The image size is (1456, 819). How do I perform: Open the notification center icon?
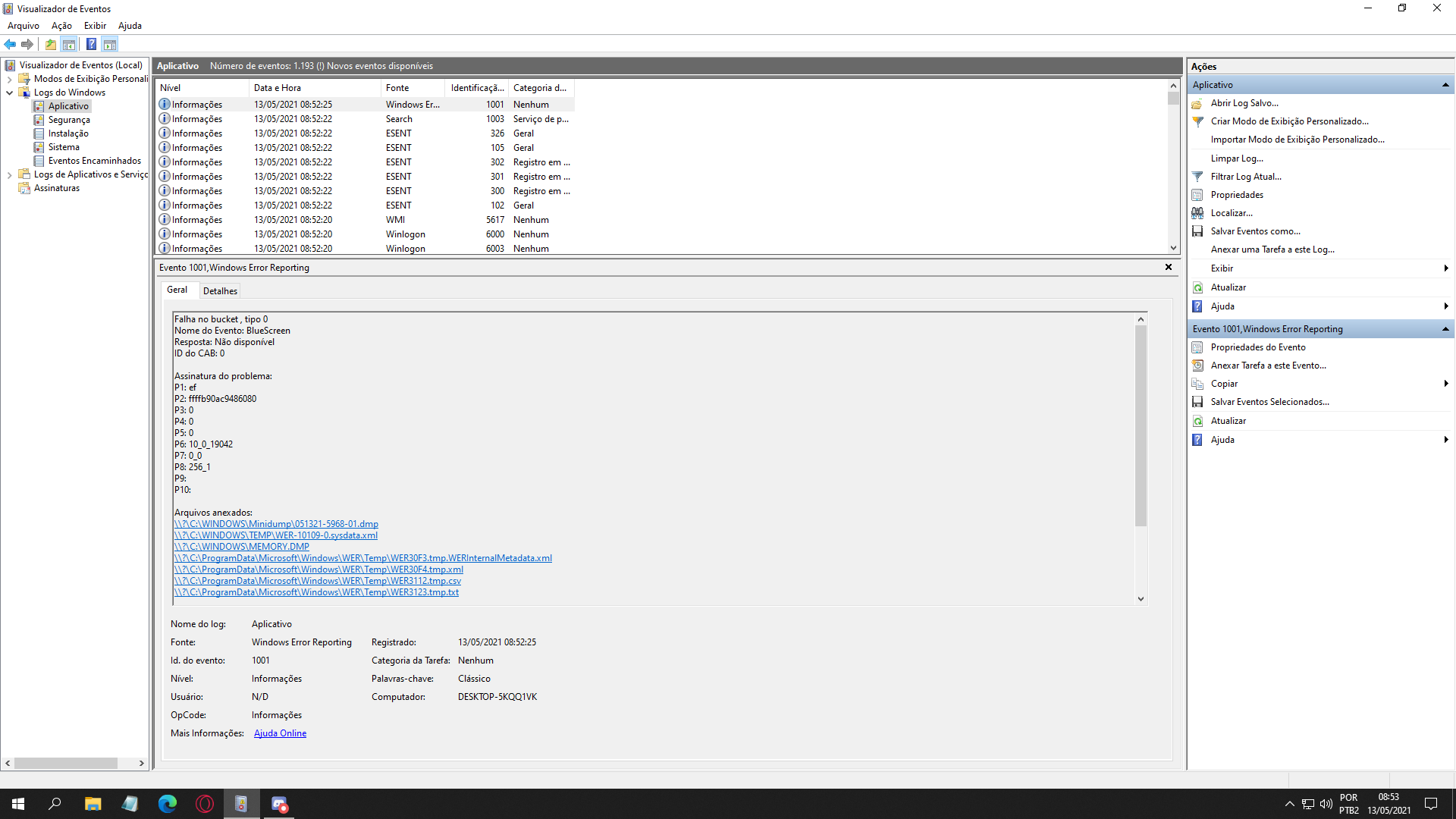pos(1431,804)
